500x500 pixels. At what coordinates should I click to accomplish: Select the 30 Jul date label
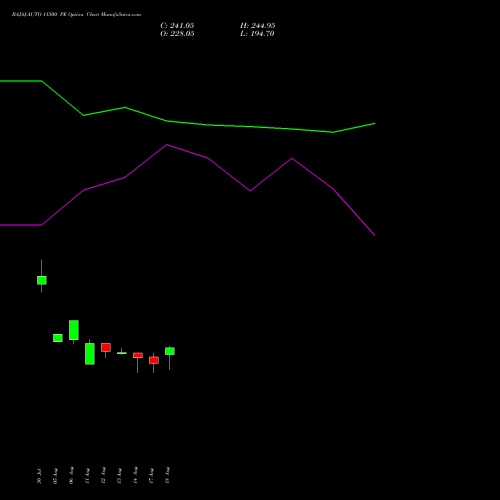click(x=39, y=477)
